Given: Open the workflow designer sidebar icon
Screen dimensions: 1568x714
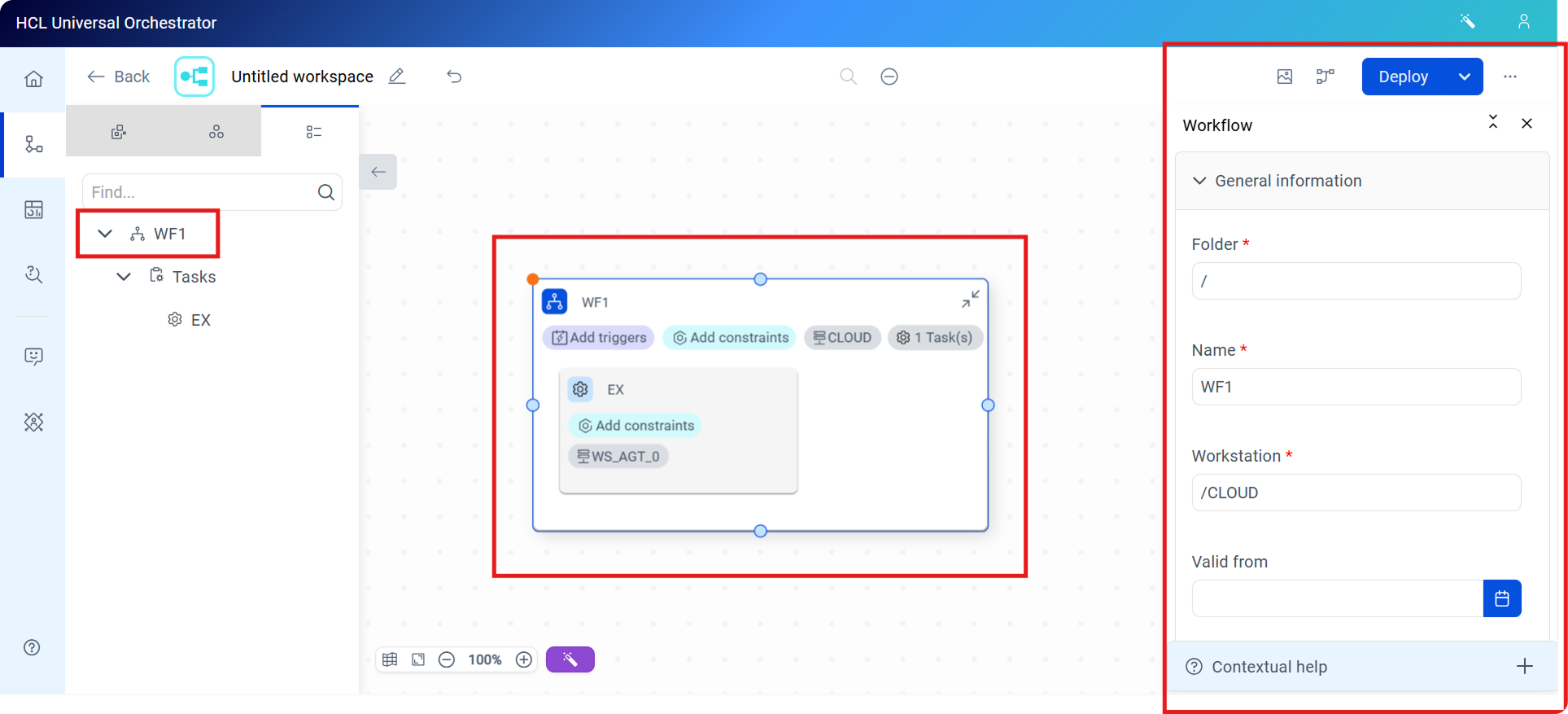Looking at the screenshot, I should 33,144.
